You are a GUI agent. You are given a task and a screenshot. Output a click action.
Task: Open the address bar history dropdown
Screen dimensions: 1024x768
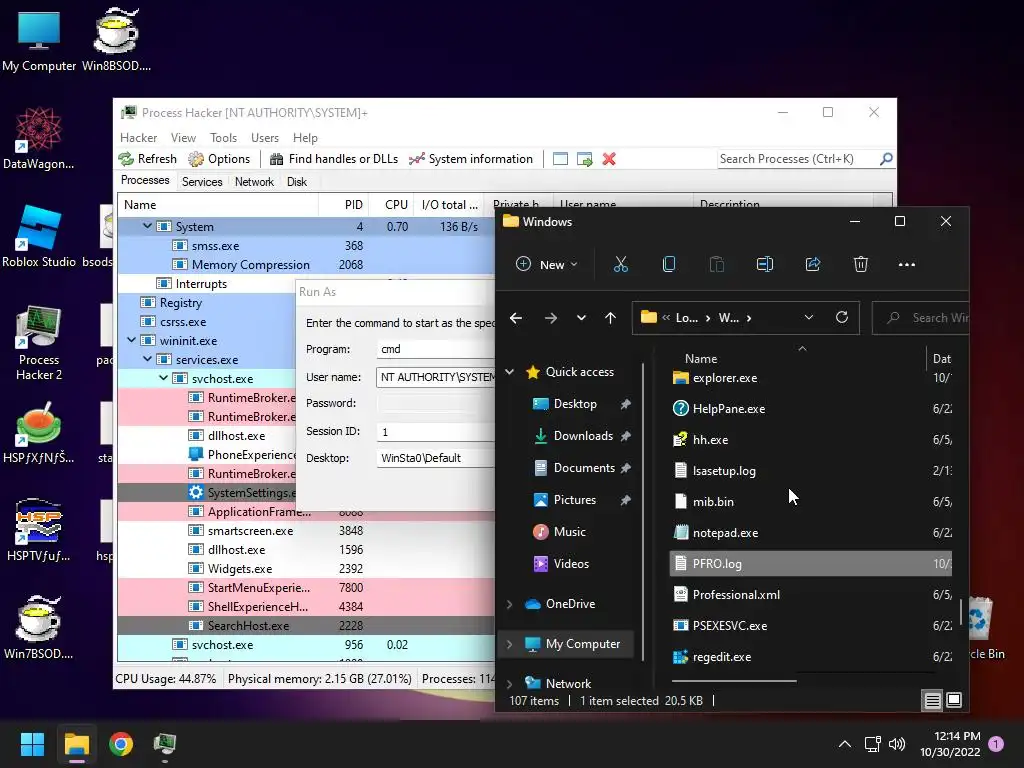[x=808, y=317]
